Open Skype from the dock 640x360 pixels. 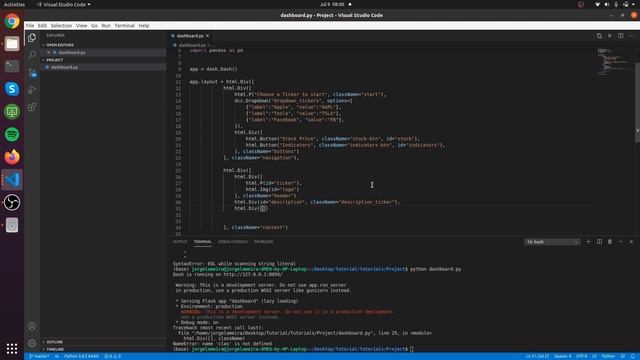pyautogui.click(x=12, y=89)
